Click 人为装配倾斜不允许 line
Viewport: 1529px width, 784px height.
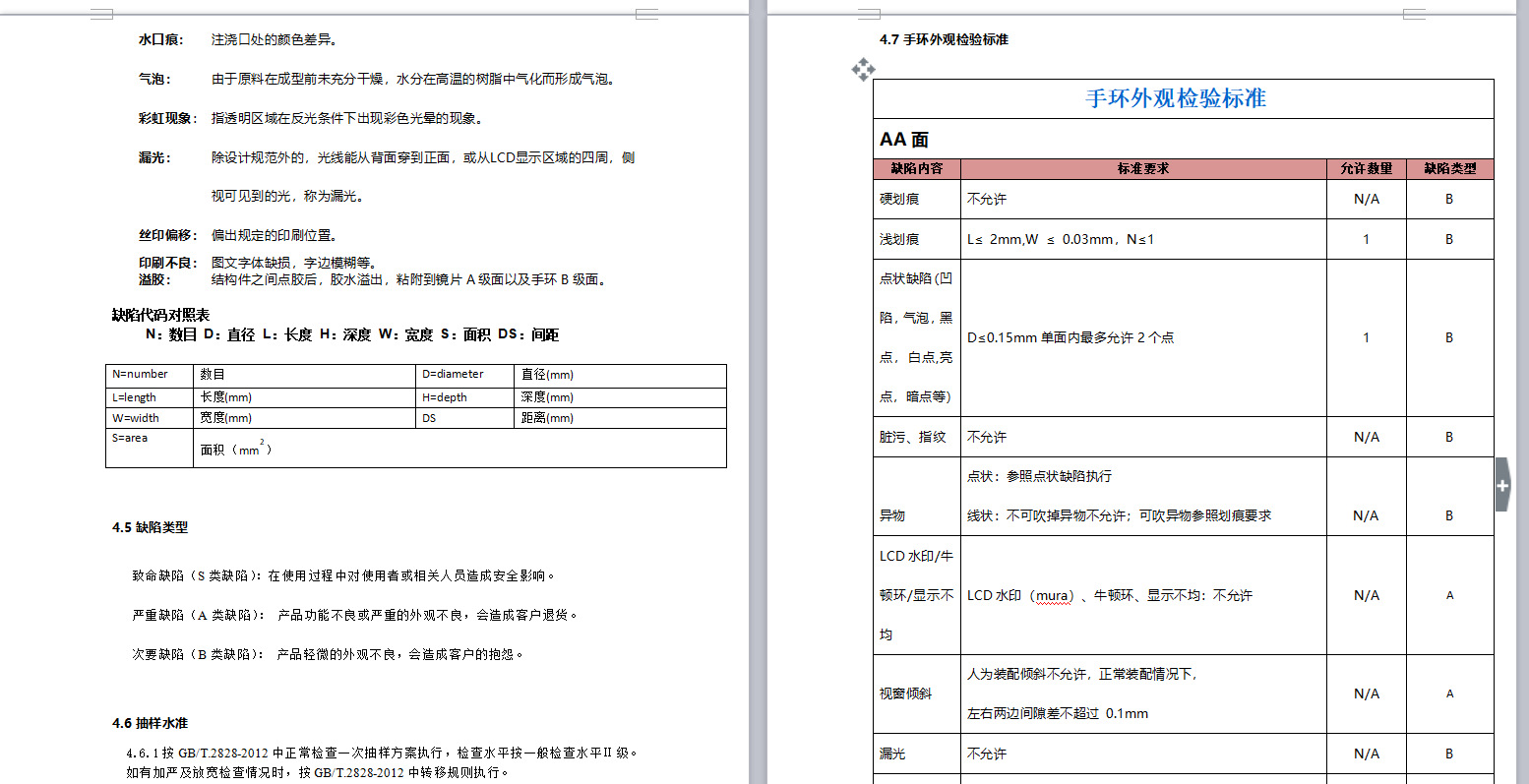pyautogui.click(x=1082, y=675)
